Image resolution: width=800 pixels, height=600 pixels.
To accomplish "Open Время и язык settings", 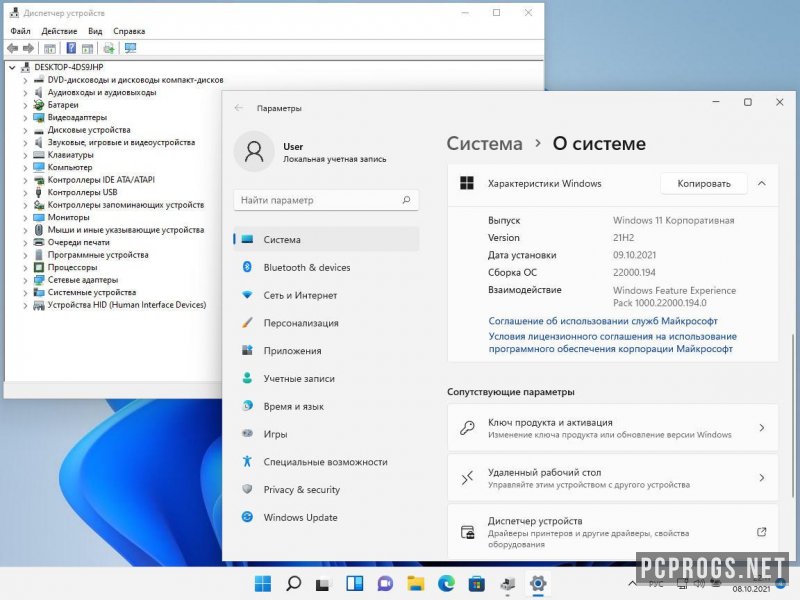I will click(x=326, y=406).
